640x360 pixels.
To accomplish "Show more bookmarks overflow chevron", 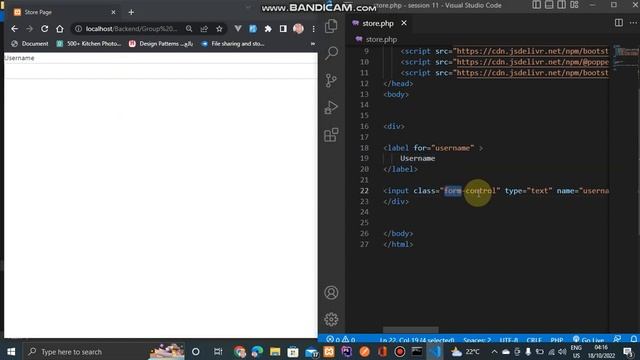I will tap(313, 44).
